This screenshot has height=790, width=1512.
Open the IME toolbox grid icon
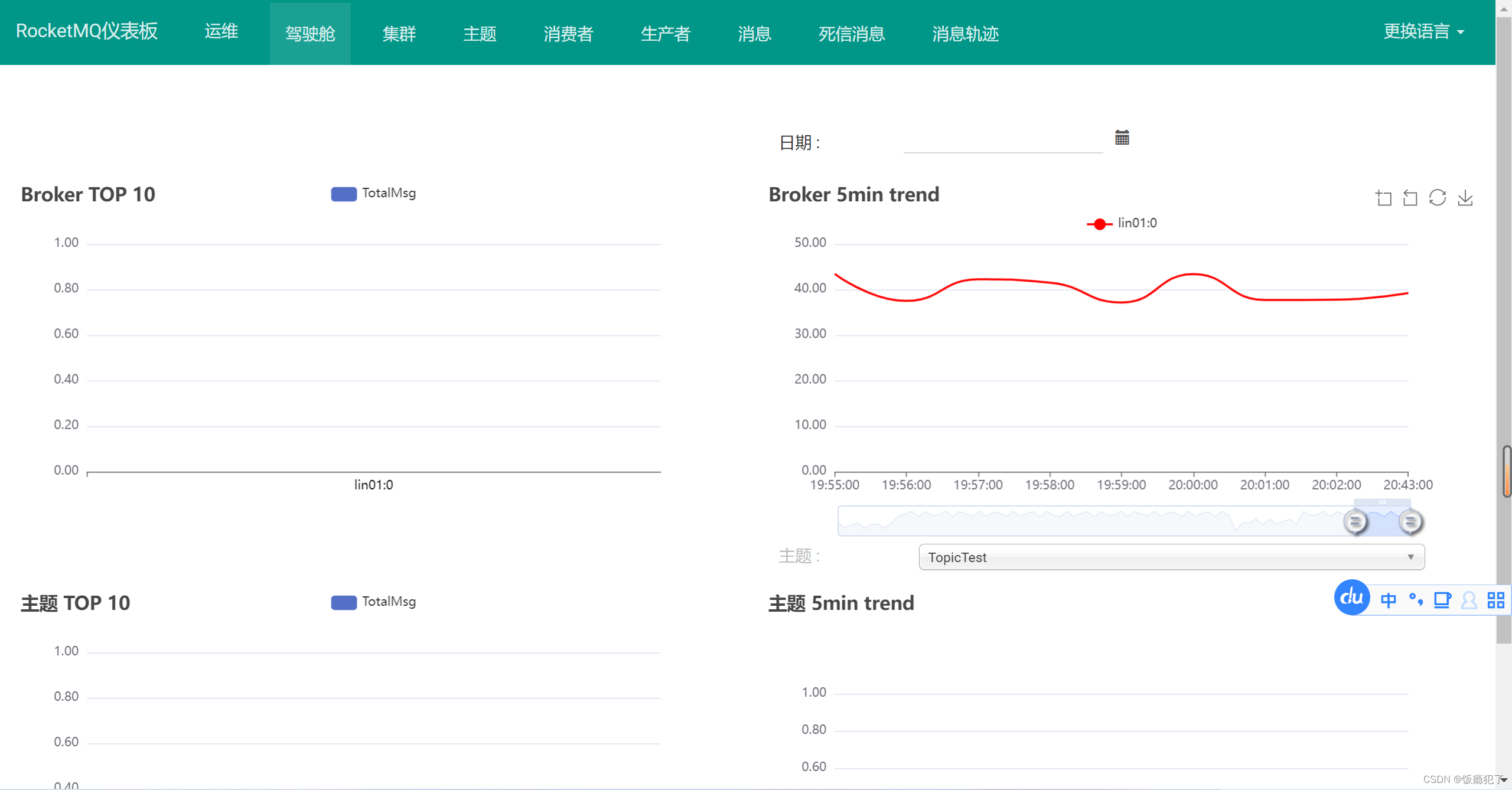click(1495, 600)
